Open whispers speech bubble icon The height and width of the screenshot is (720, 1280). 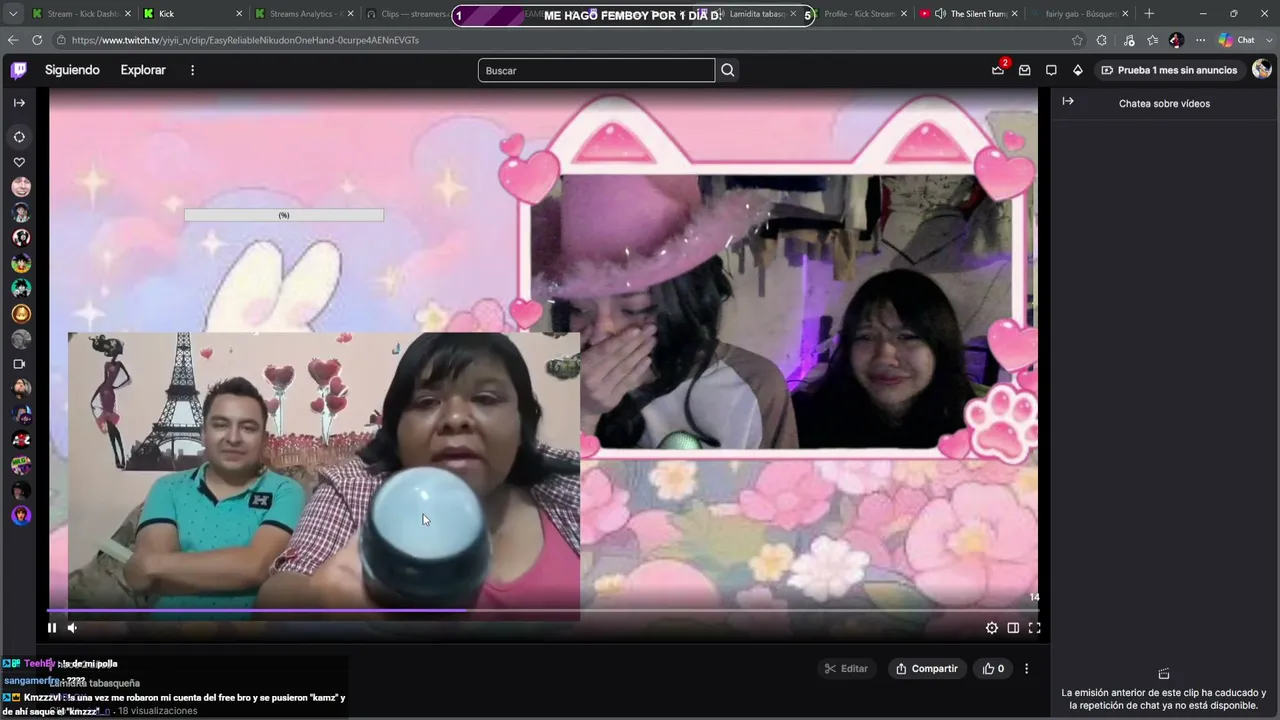1051,70
